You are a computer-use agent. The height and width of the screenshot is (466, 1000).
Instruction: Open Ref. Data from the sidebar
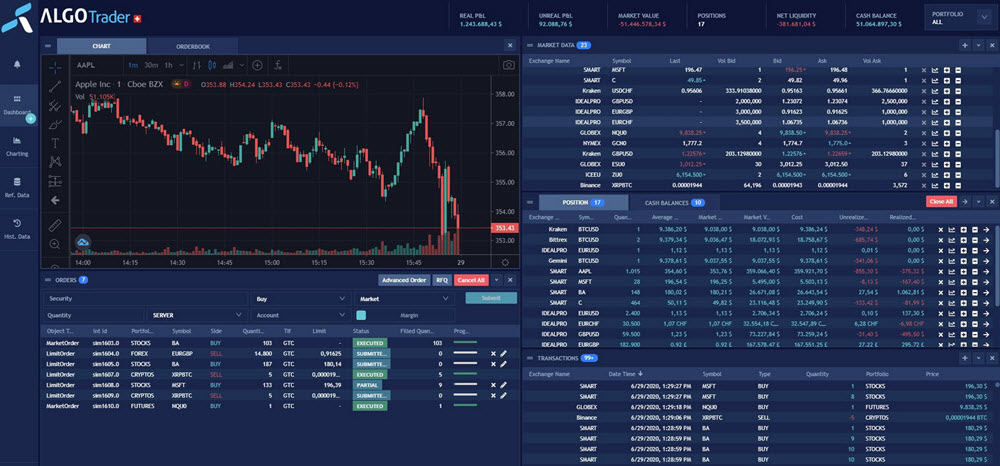(x=17, y=188)
